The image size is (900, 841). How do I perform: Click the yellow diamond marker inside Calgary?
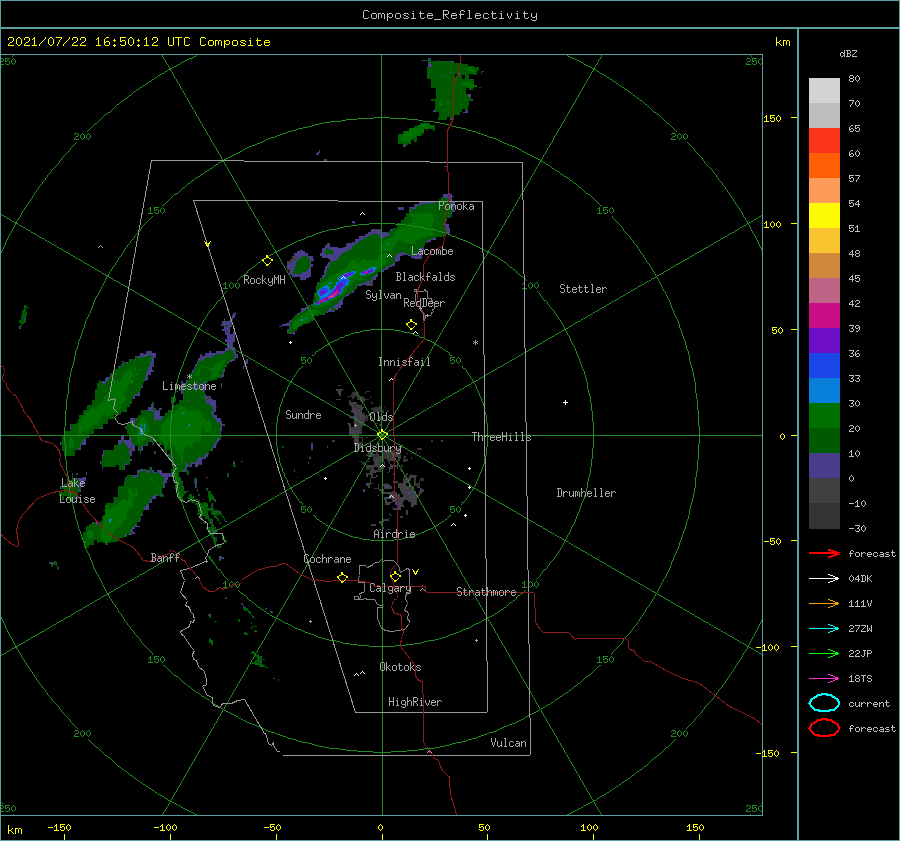pyautogui.click(x=395, y=576)
